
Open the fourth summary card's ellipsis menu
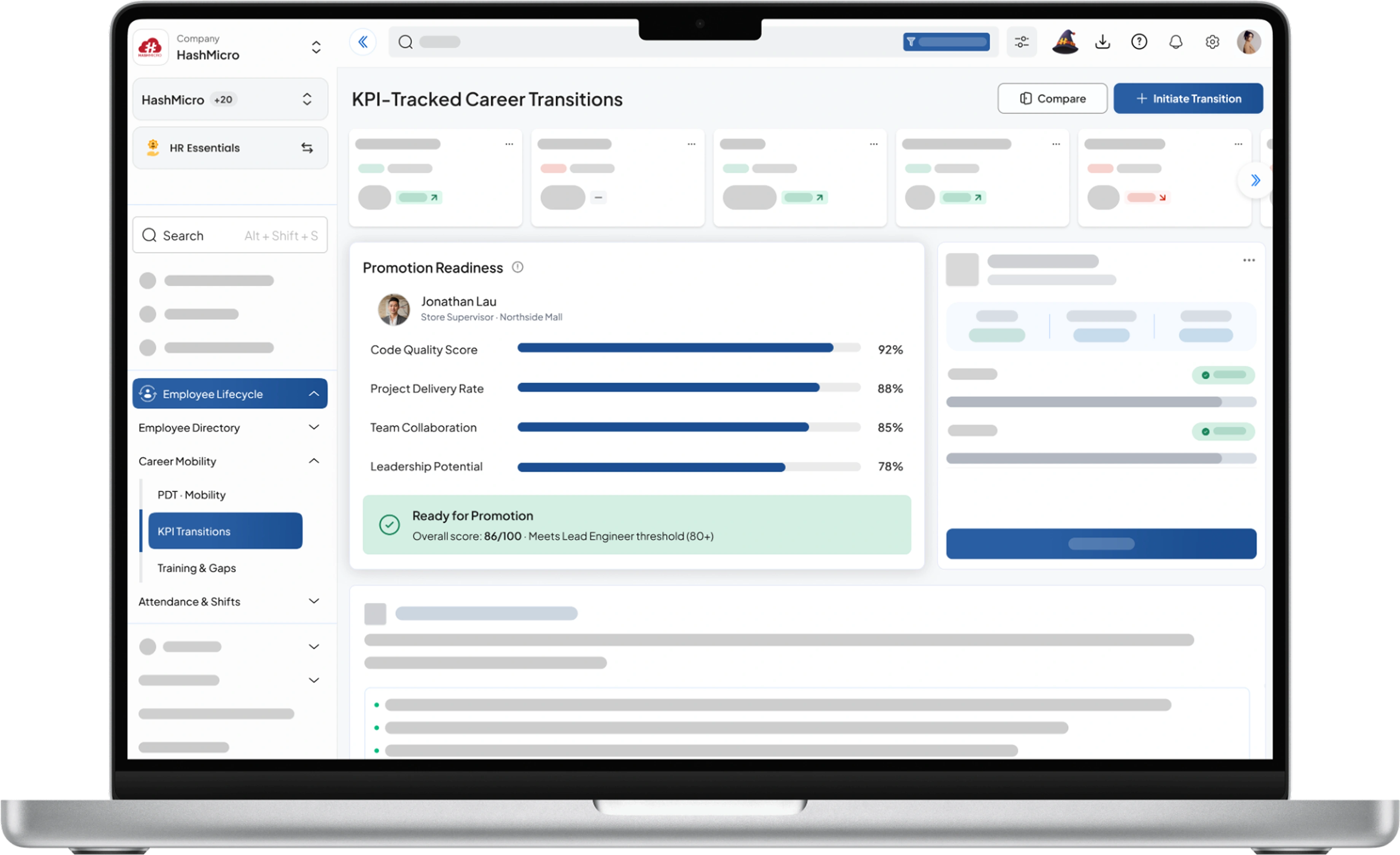(x=1056, y=144)
